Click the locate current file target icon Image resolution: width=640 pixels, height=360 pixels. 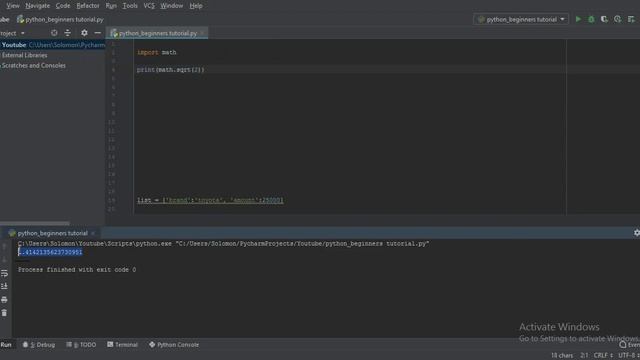click(x=54, y=33)
